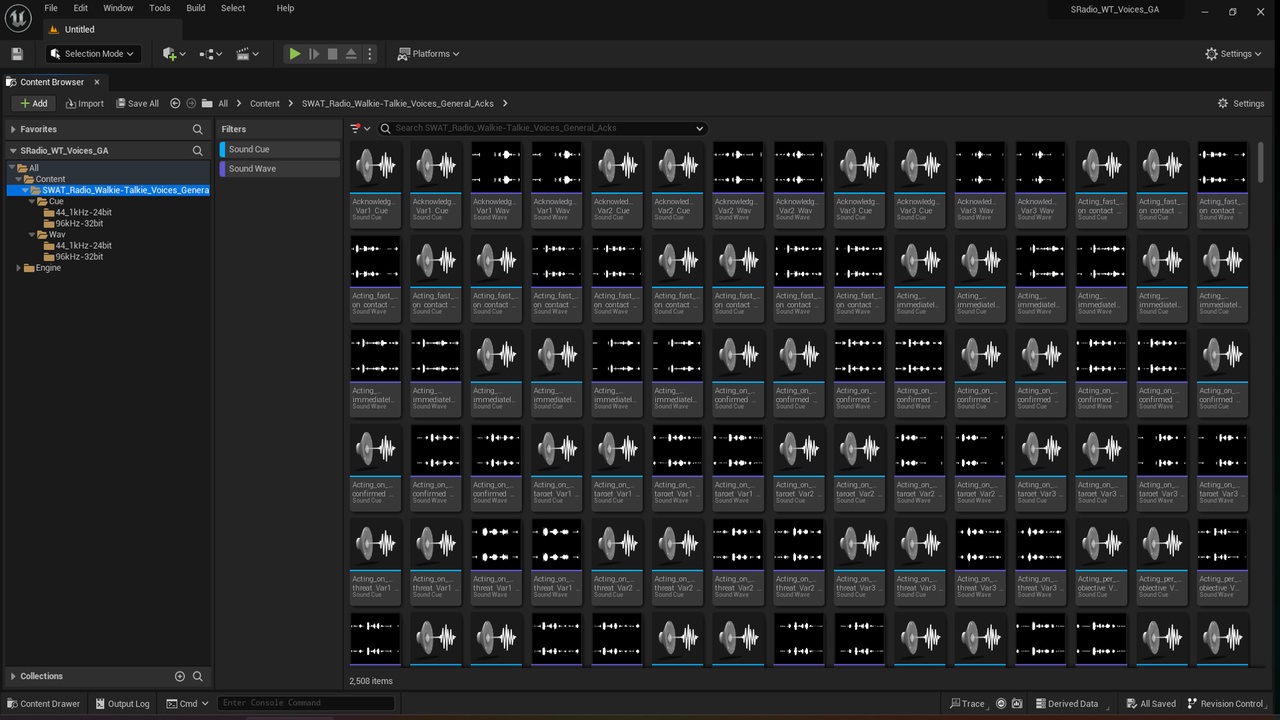
Task: Open the filter funnel icon menu
Action: (360, 128)
